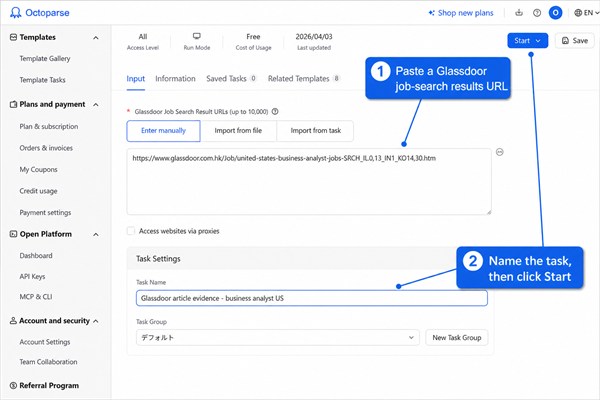Click the Glassdoor URLs text area
Viewport: 600px width, 400px height.
pyautogui.click(x=309, y=182)
